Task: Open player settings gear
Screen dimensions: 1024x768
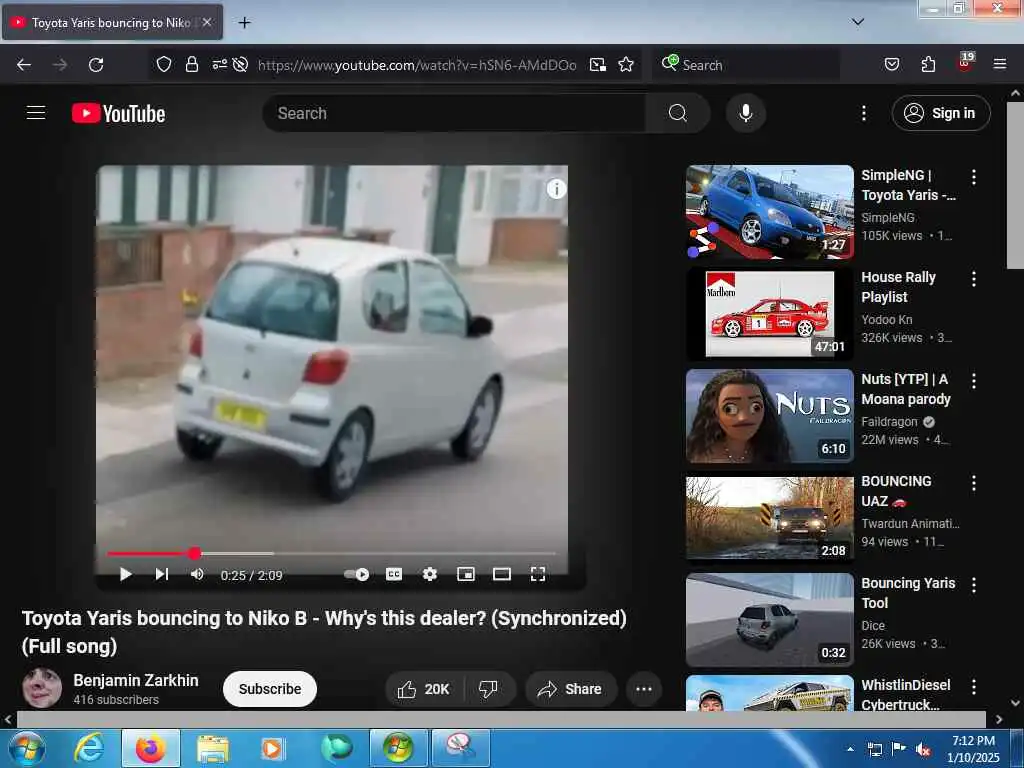Action: pos(430,574)
